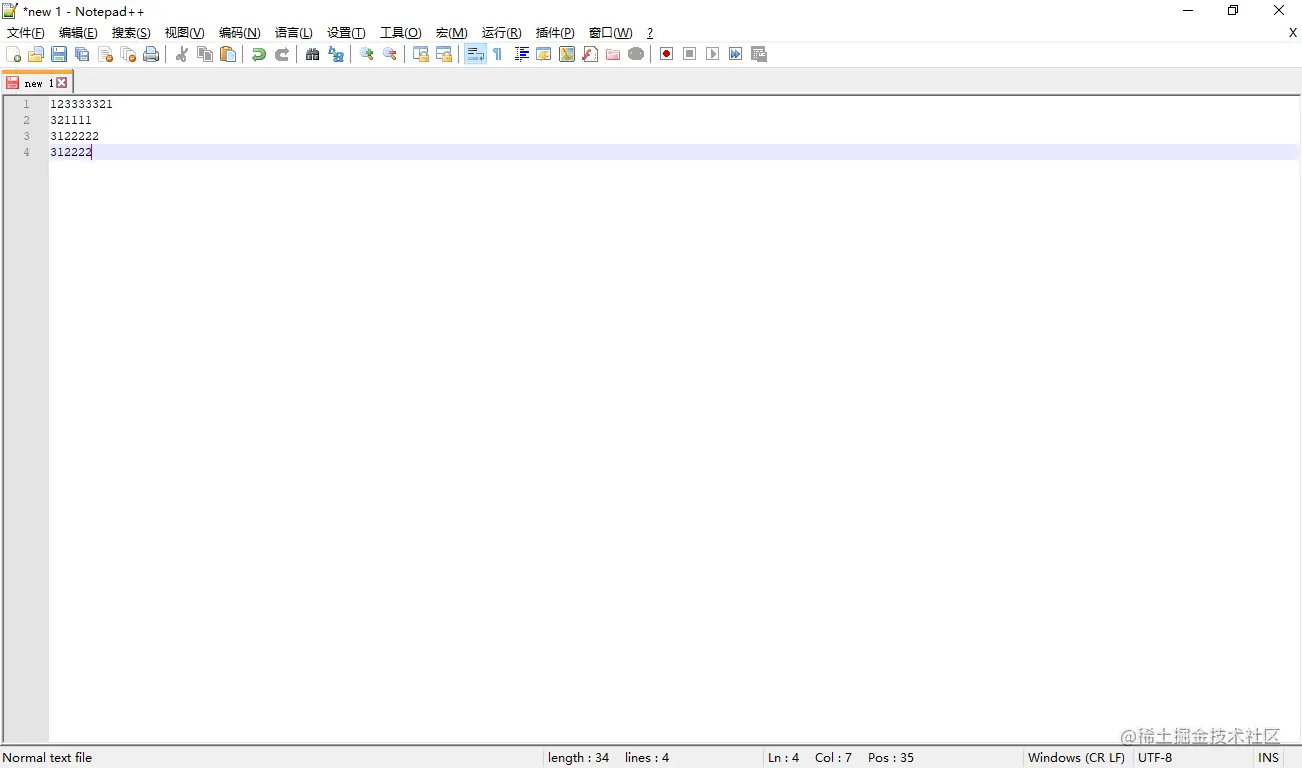Undo the last edit
This screenshot has width=1302, height=768.
coord(258,53)
